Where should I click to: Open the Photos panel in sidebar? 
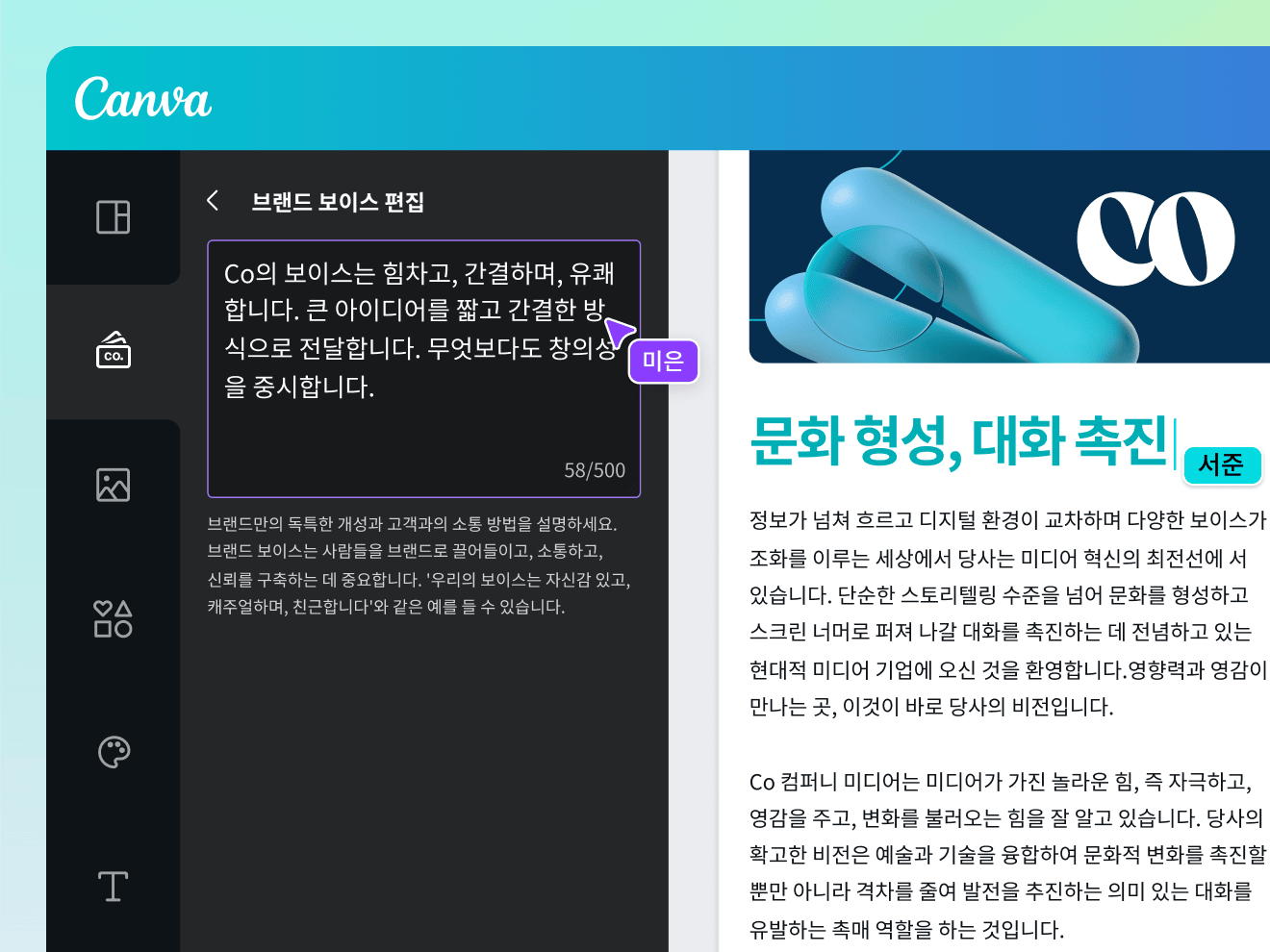click(114, 485)
